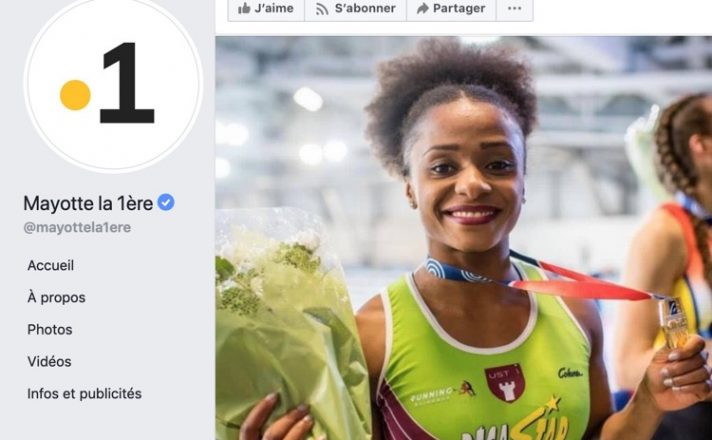
Task: Go to Accueil in the sidebar
Action: pos(50,265)
